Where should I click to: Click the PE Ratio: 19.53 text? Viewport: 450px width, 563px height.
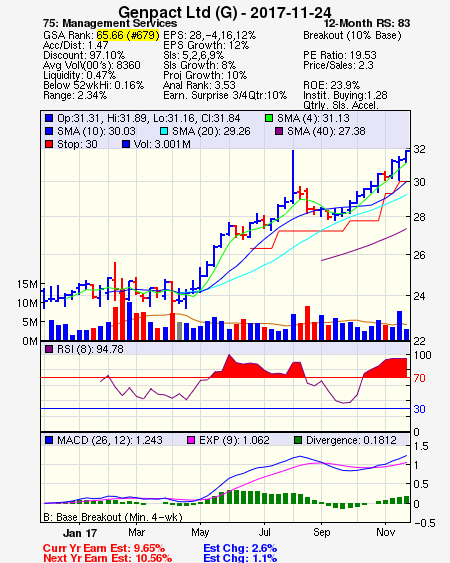[340, 55]
